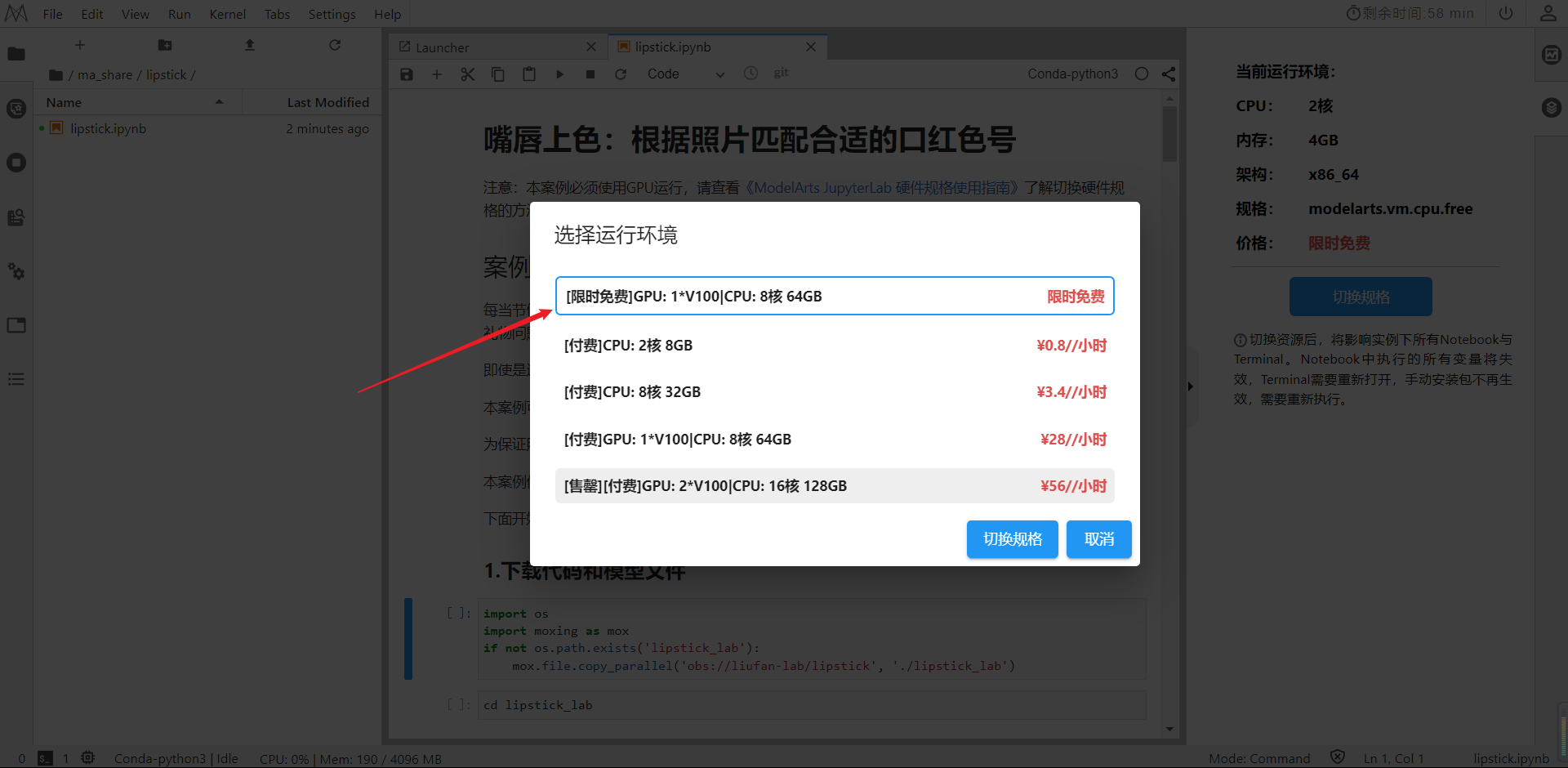Open the Help menu
The image size is (1568, 768).
(x=387, y=14)
